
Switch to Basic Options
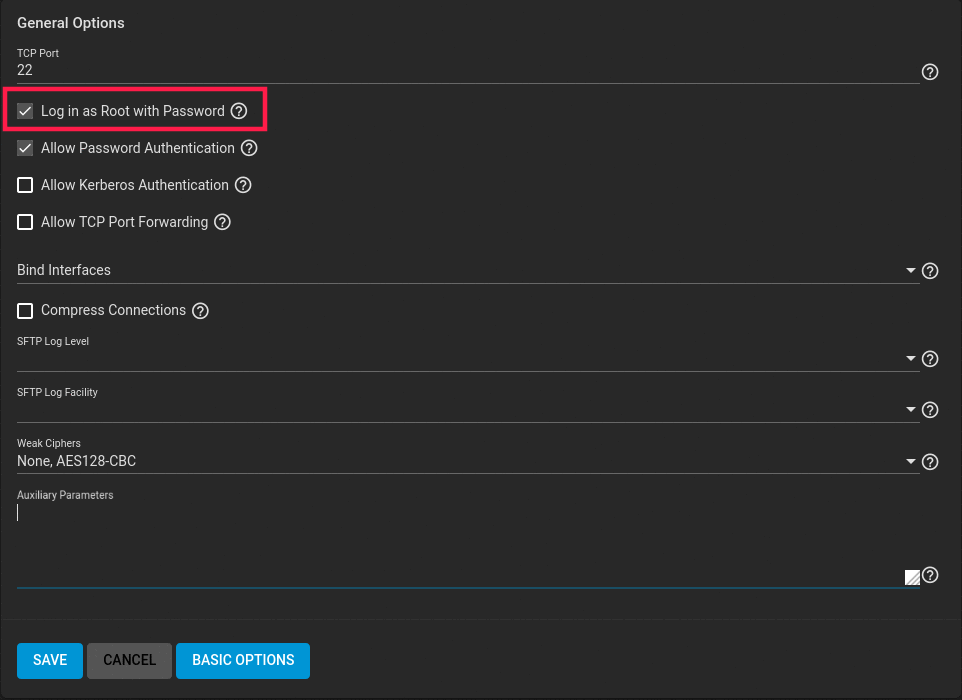243,660
